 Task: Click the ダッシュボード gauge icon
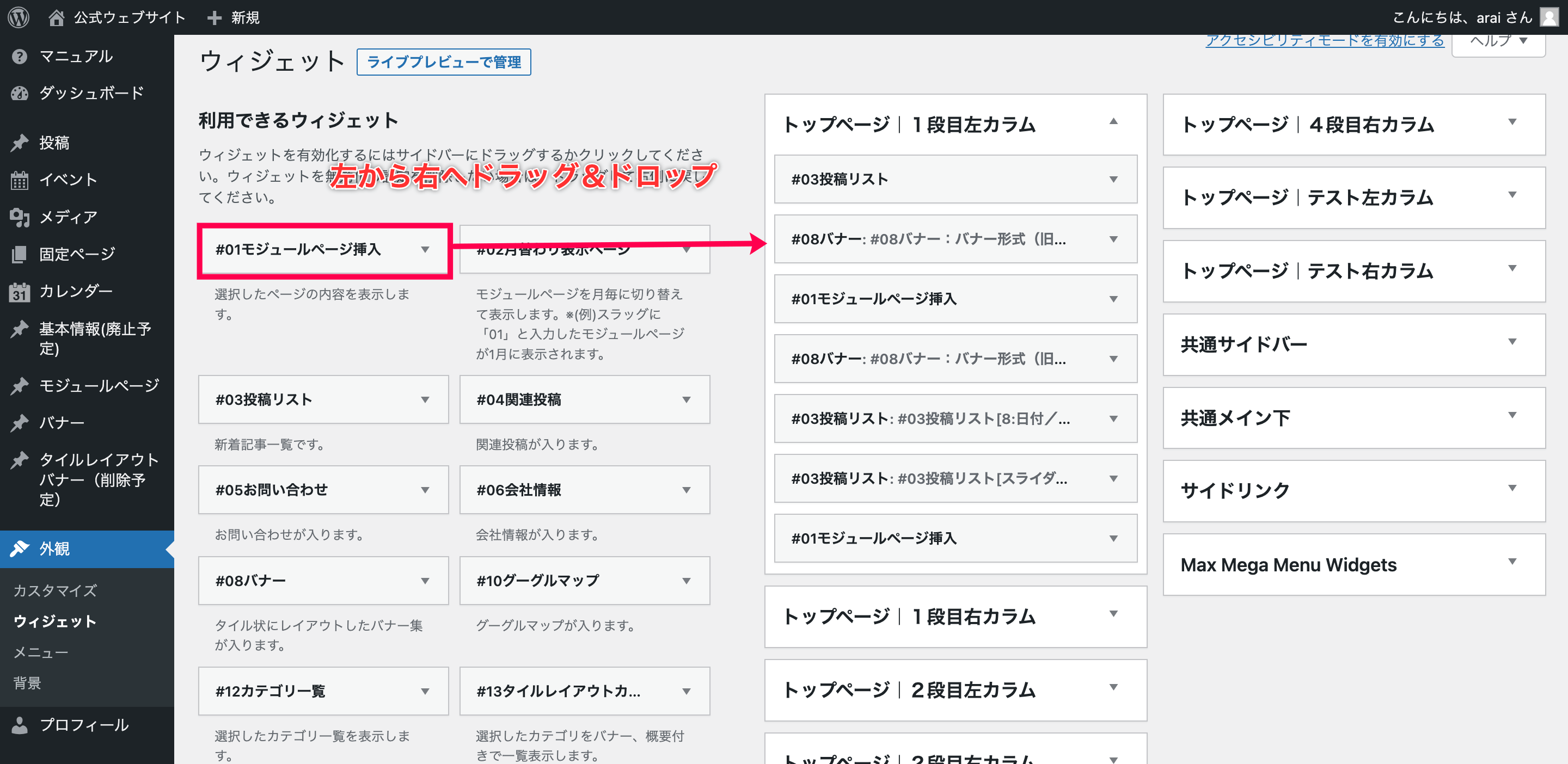point(20,93)
